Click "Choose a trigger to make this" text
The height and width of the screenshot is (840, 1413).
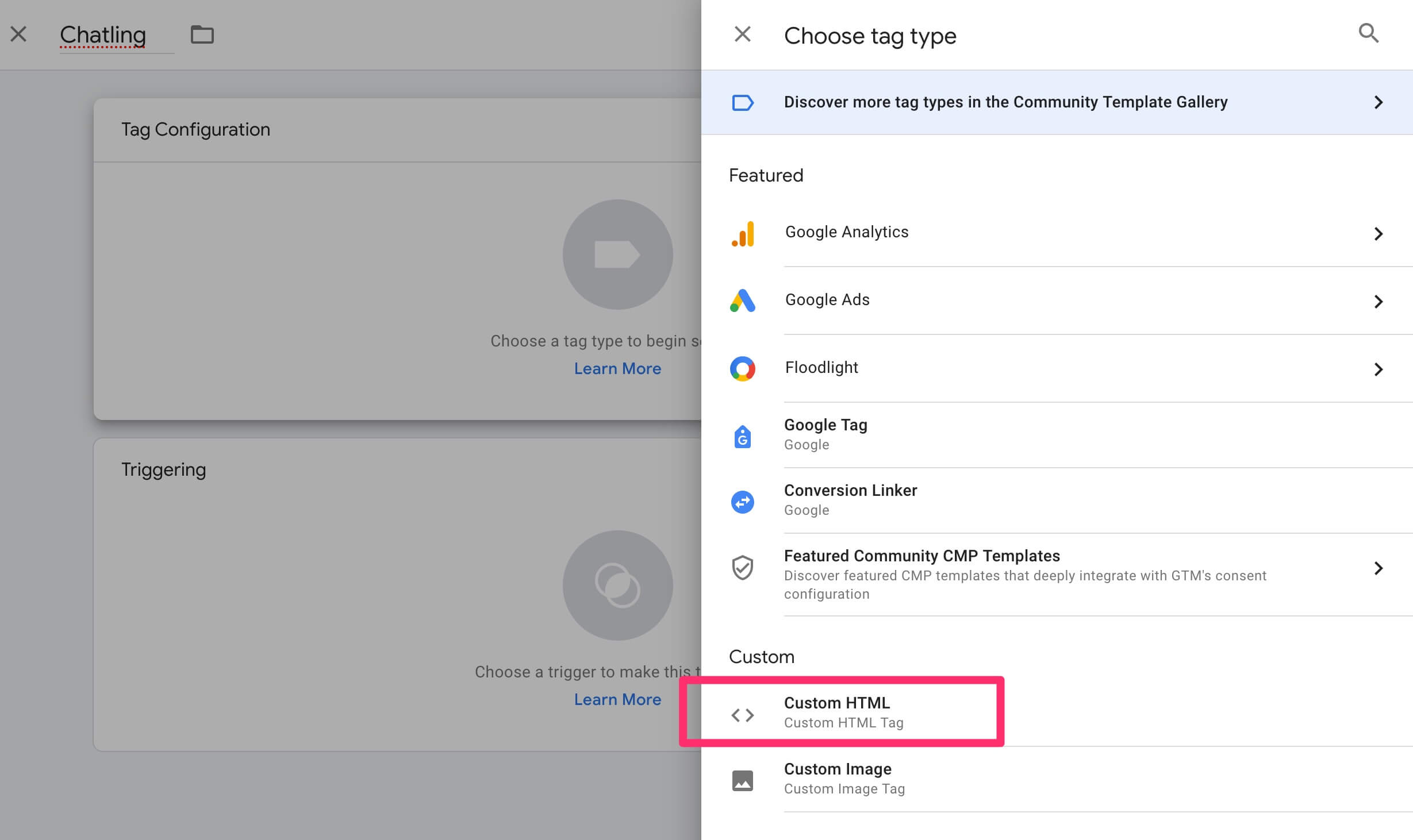pos(587,672)
